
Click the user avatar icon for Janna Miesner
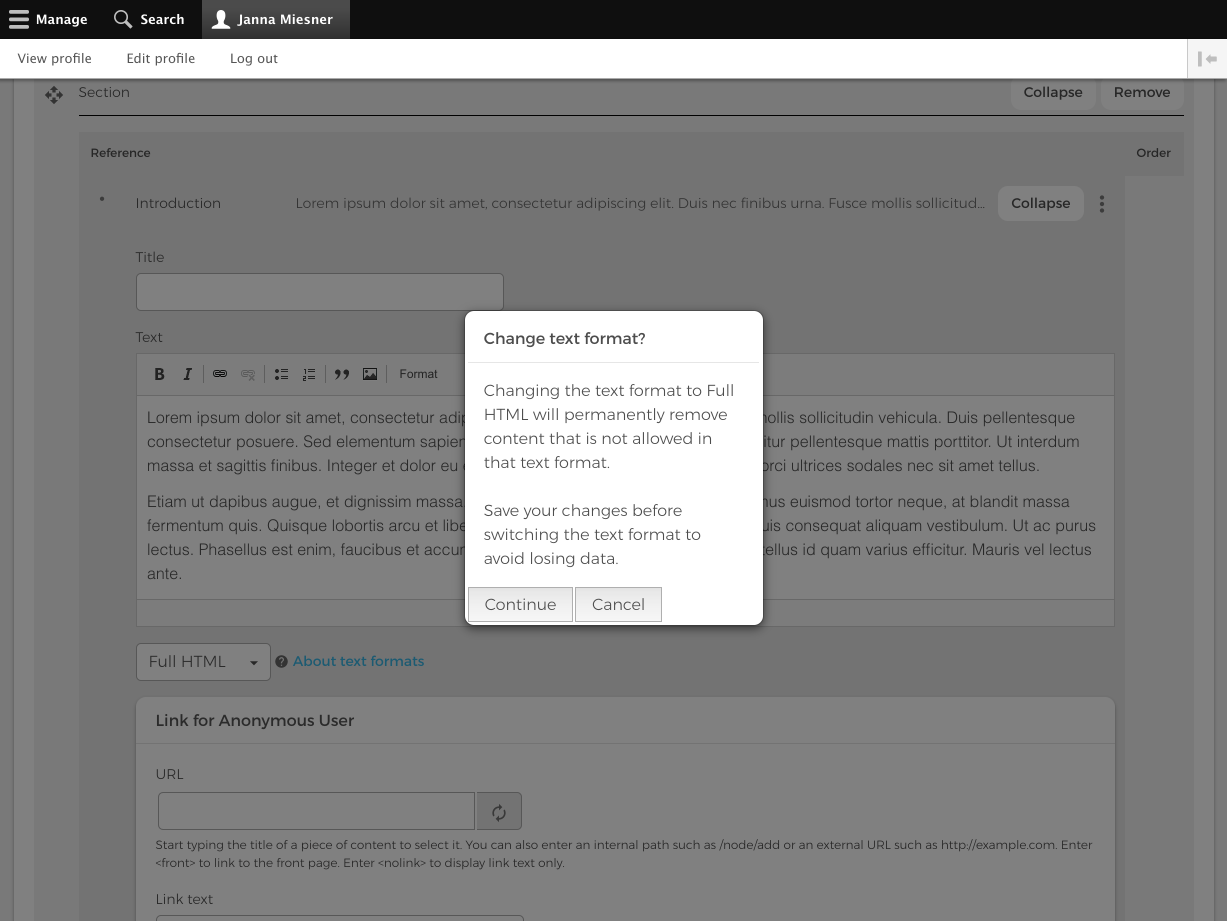[221, 19]
